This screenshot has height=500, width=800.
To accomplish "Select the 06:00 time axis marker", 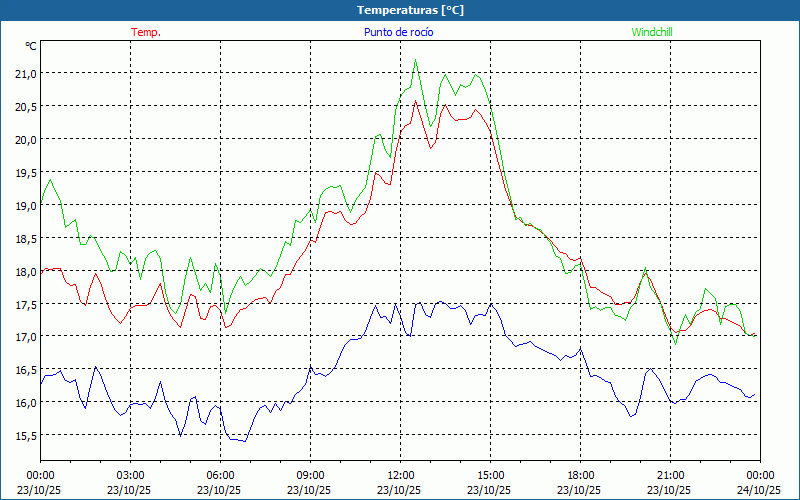I will coord(220,475).
